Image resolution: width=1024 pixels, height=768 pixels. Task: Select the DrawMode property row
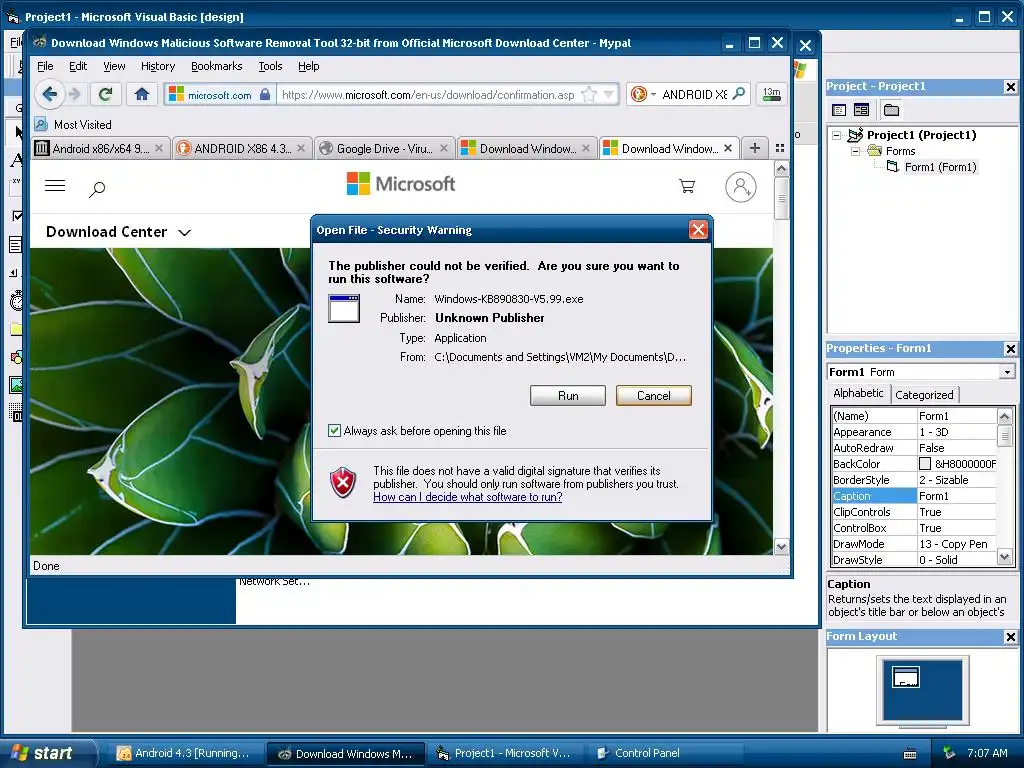914,544
